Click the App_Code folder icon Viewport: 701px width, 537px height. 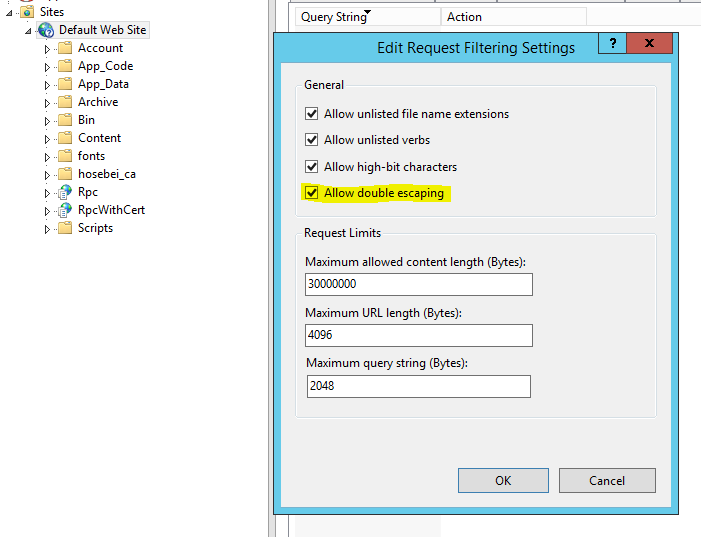click(x=65, y=66)
